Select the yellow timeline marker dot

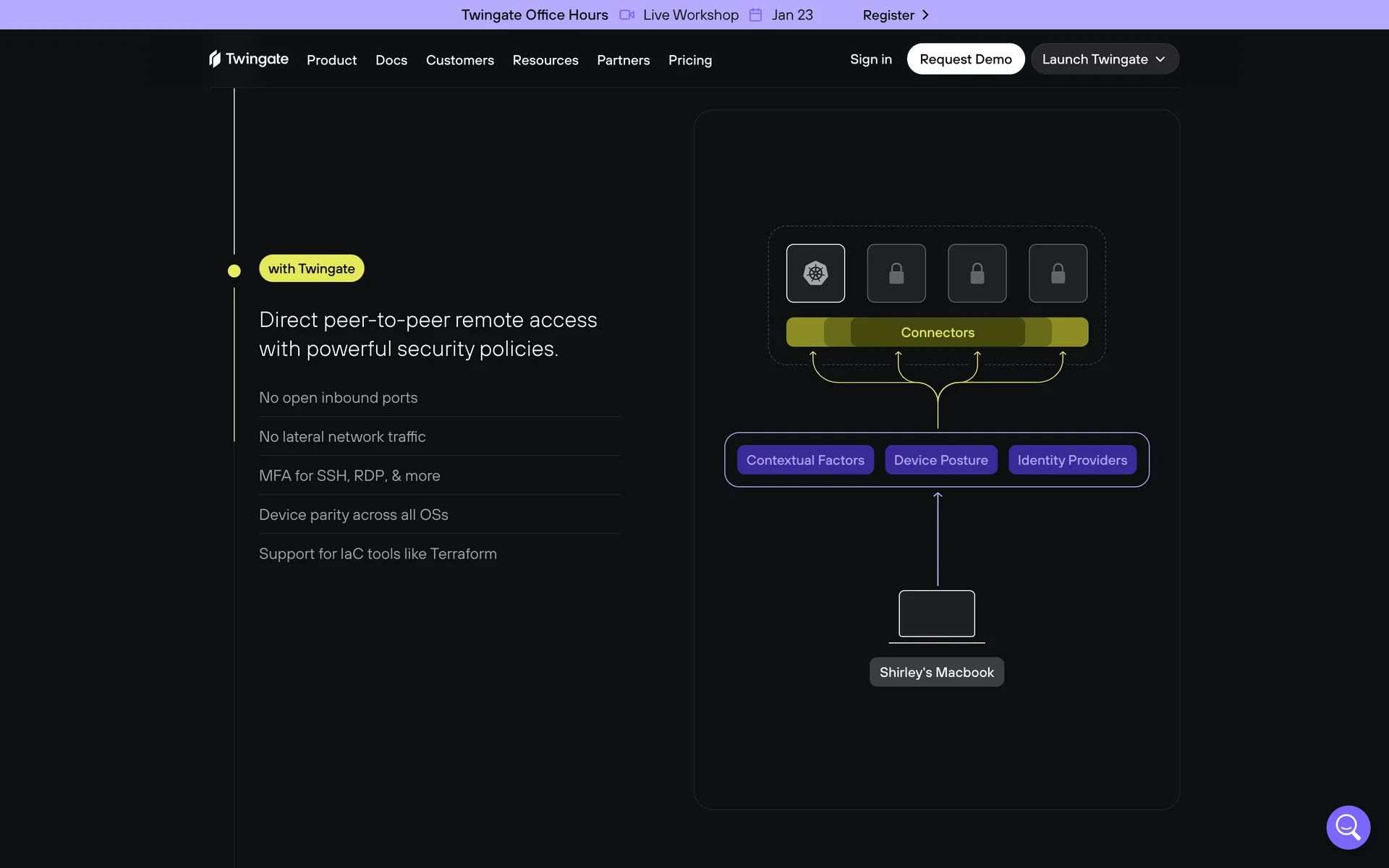(x=234, y=271)
